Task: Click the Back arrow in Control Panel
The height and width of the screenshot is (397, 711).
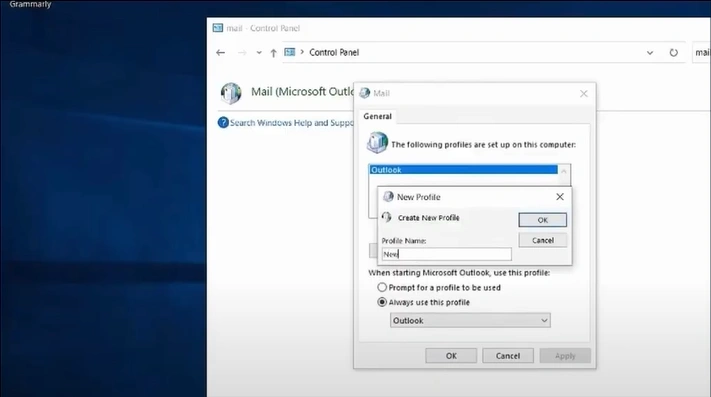Action: point(220,53)
